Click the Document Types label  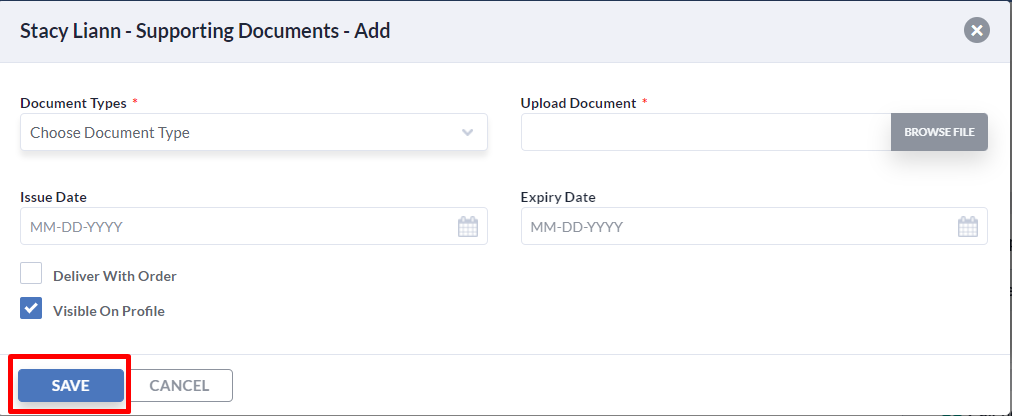(x=74, y=103)
